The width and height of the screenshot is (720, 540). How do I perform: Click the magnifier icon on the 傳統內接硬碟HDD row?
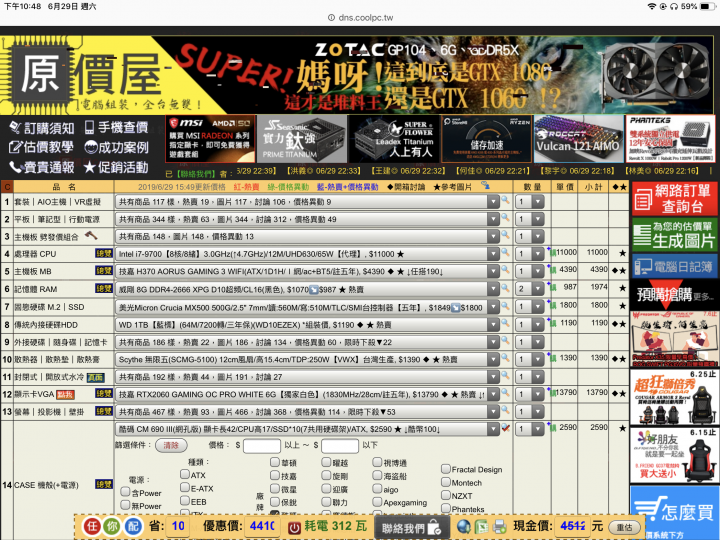(505, 323)
